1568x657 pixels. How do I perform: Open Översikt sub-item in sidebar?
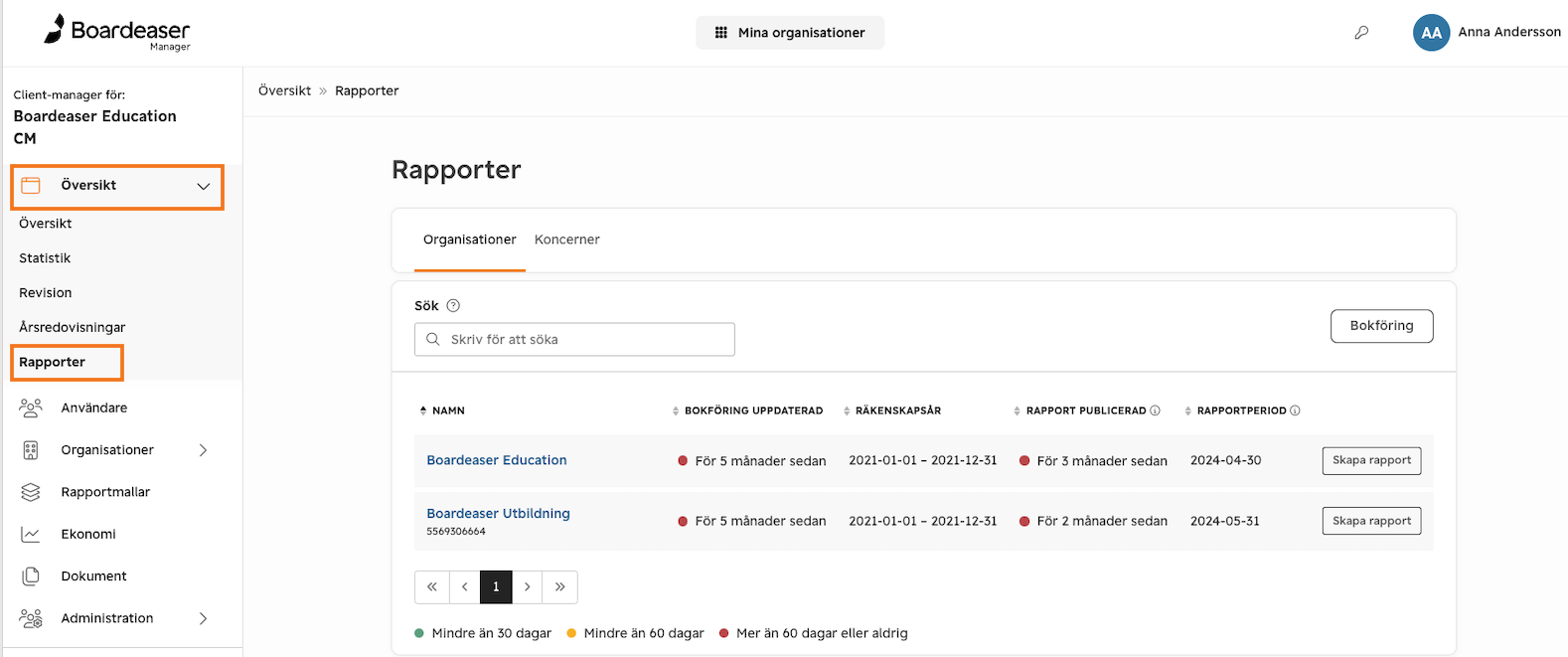tap(46, 224)
